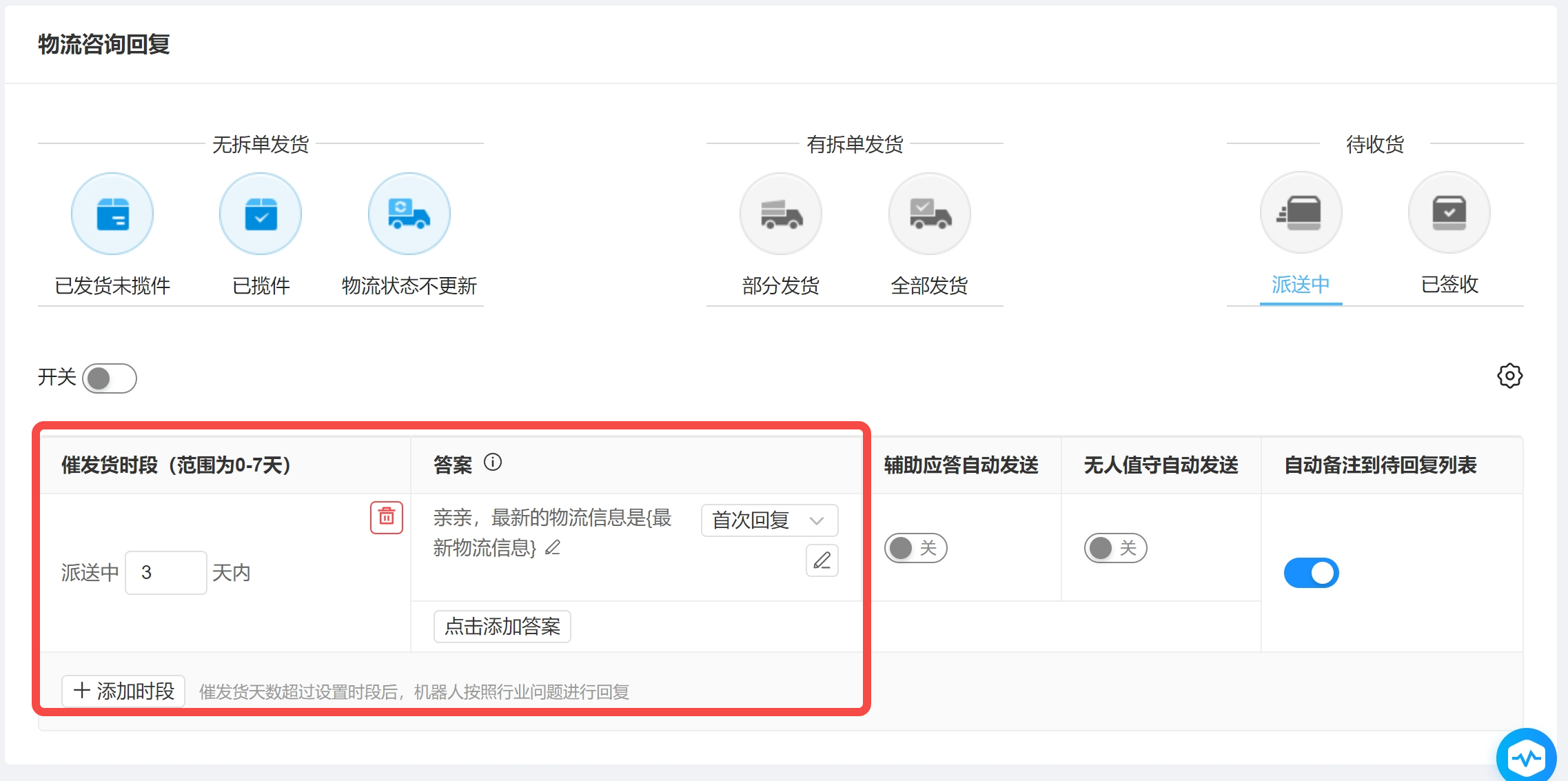Select the 全部发货 truck icon
1568x781 pixels.
930,213
